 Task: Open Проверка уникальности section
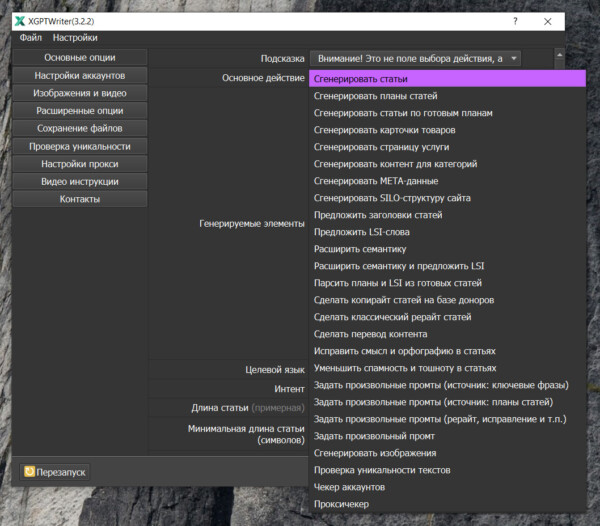pyautogui.click(x=80, y=146)
